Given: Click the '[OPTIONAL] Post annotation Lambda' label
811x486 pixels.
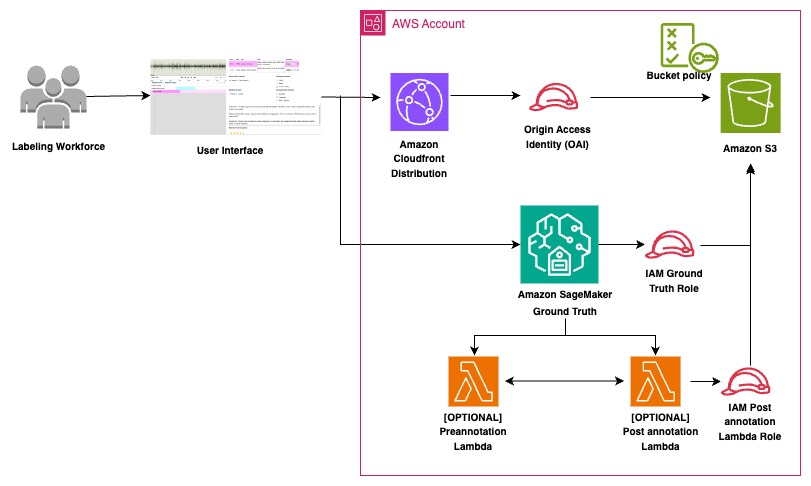Looking at the screenshot, I should 660,432.
